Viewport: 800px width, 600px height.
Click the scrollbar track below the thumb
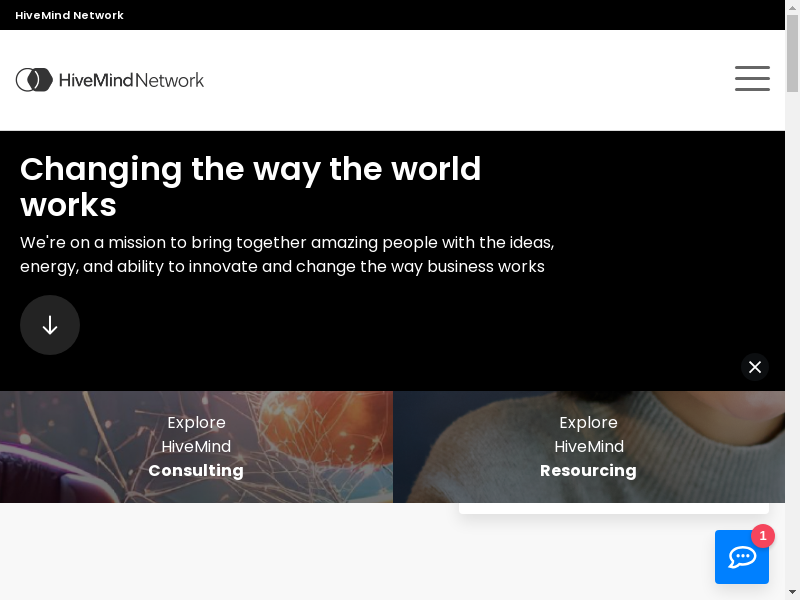[x=792, y=350]
